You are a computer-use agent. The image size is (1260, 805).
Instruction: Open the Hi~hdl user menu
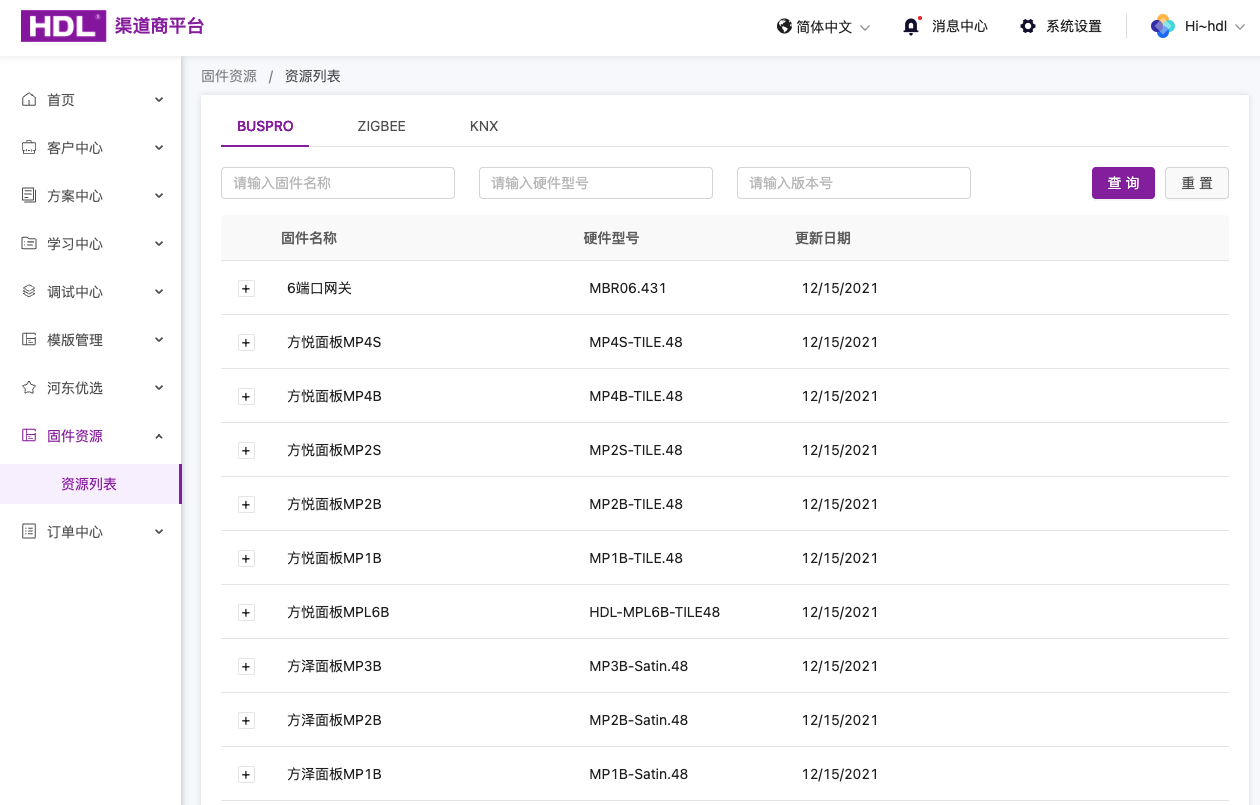[x=1198, y=27]
